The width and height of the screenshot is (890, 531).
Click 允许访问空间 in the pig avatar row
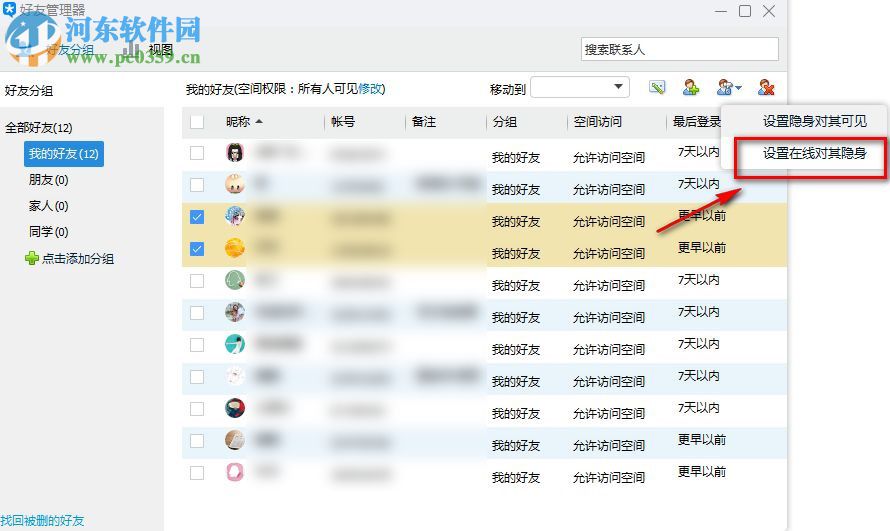(x=608, y=189)
